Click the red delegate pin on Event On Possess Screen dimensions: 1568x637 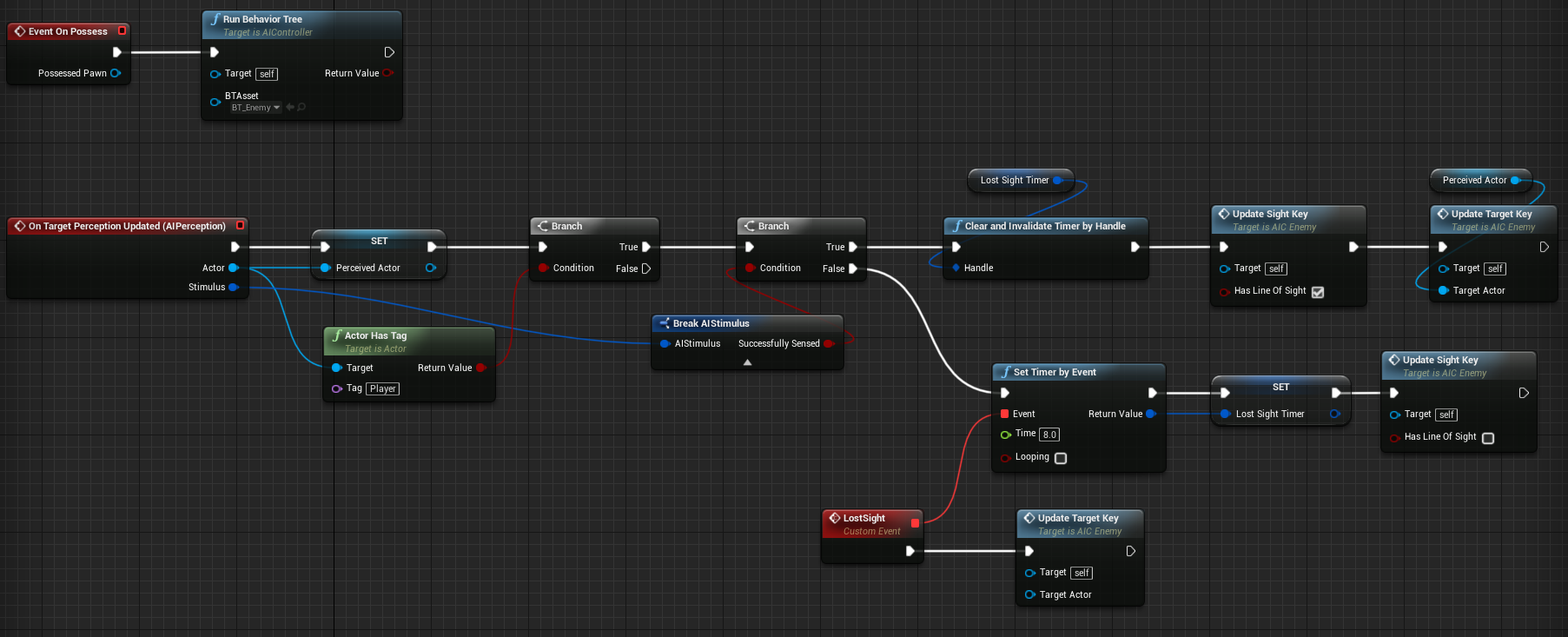[122, 30]
